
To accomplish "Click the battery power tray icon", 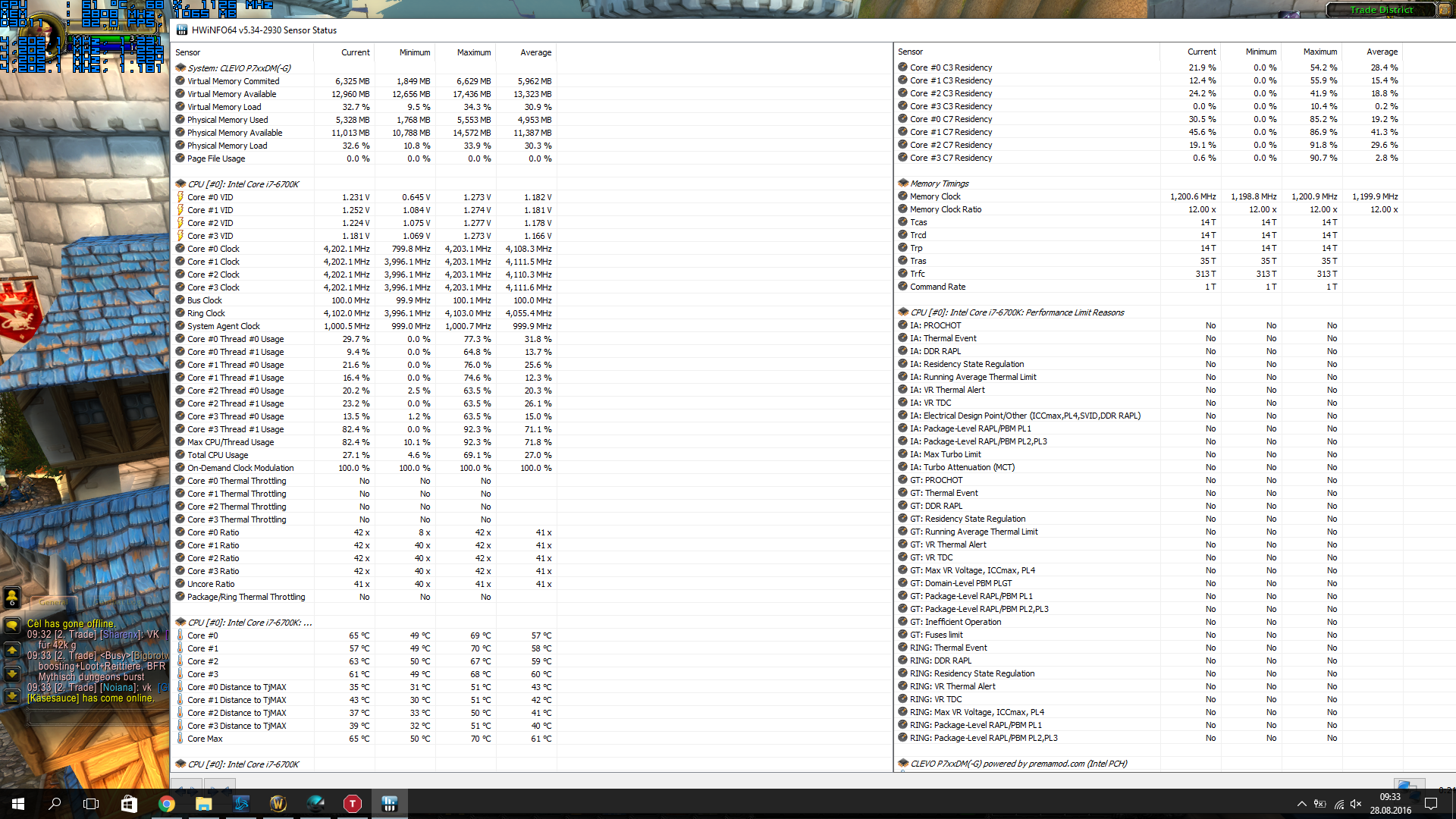I will pos(1320,804).
